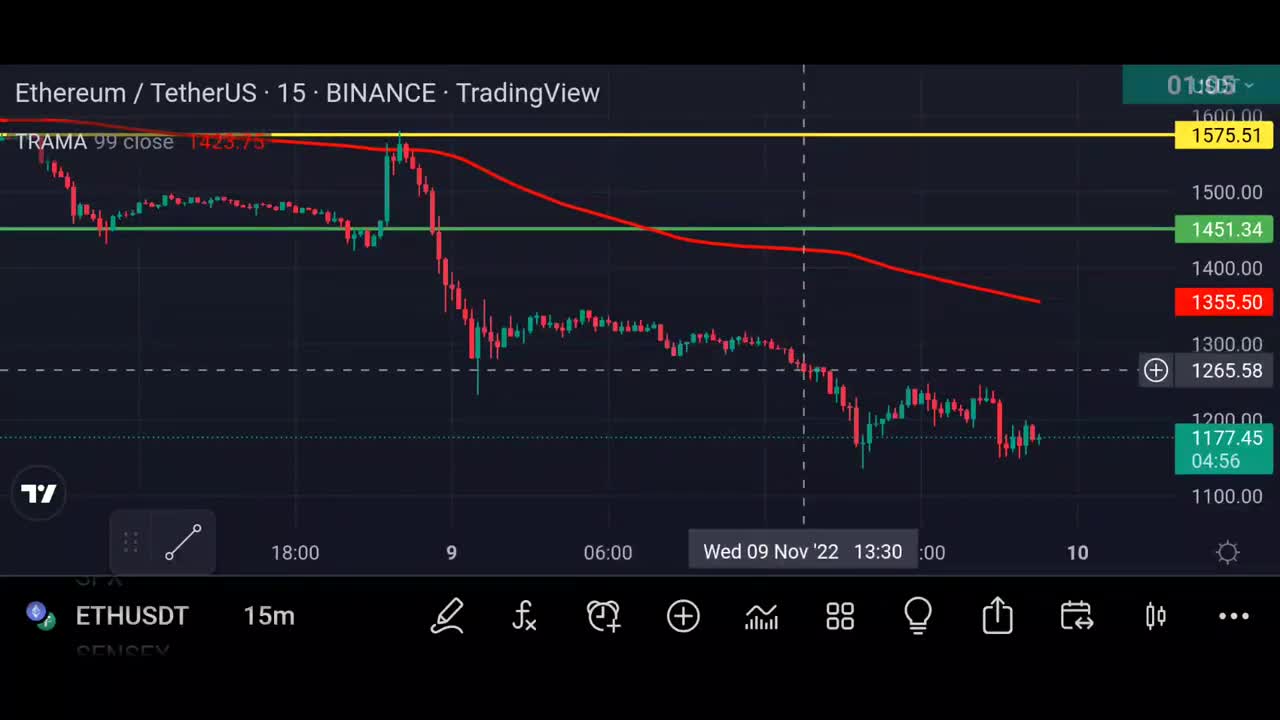Select the red 1355.50 TRAMA price label

tap(1226, 302)
